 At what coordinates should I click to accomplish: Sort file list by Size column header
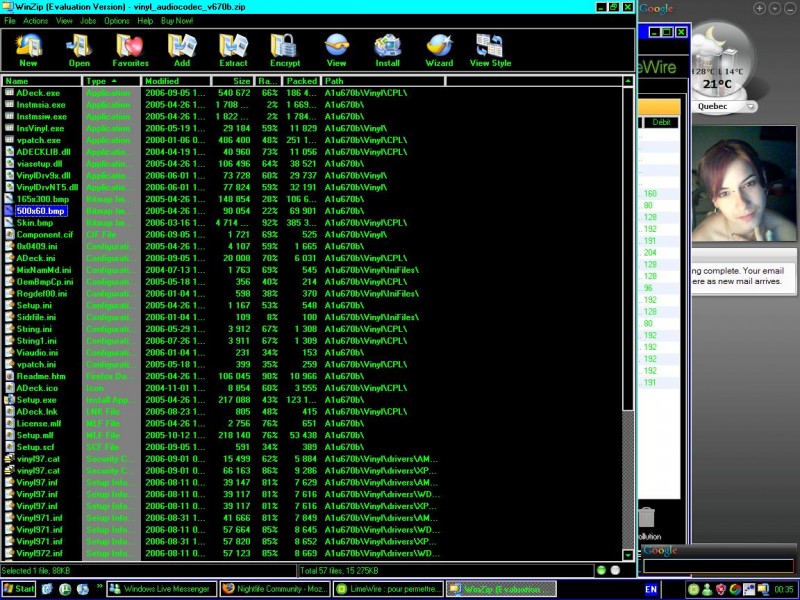tap(233, 81)
